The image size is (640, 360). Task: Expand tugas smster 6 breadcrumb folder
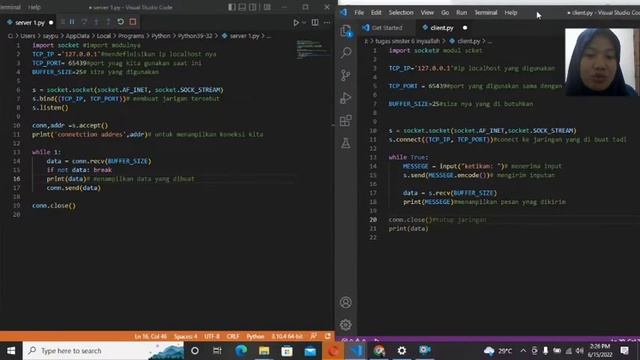tap(407, 41)
